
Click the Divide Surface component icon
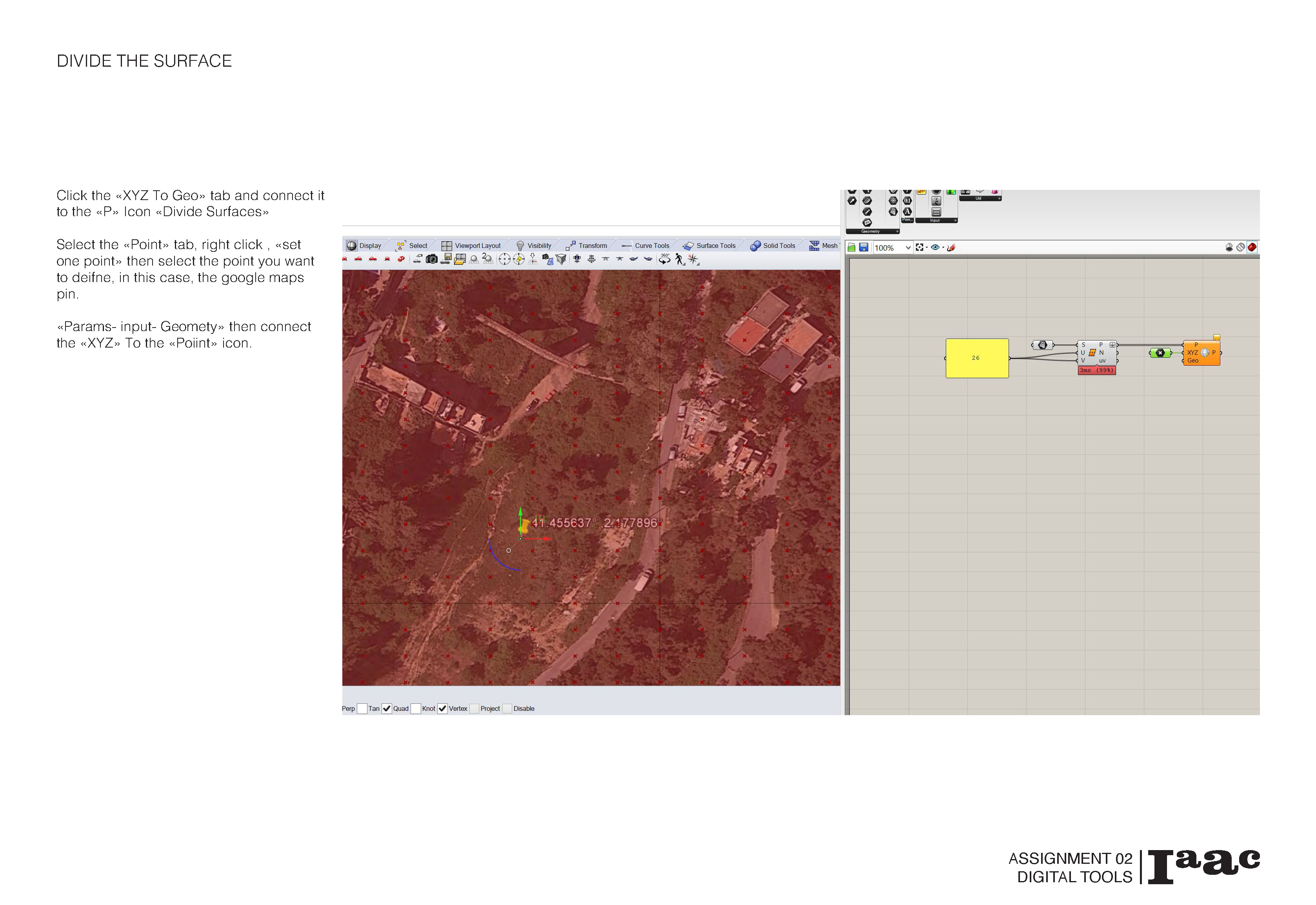pyautogui.click(x=1092, y=353)
